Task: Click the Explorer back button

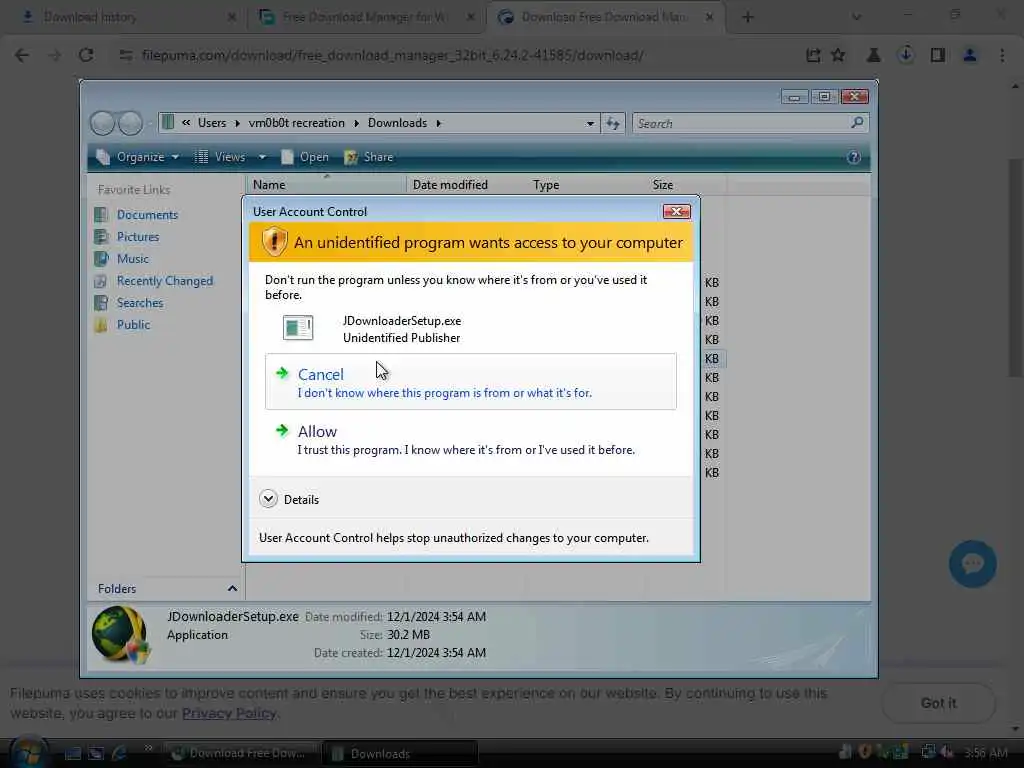Action: (x=103, y=123)
